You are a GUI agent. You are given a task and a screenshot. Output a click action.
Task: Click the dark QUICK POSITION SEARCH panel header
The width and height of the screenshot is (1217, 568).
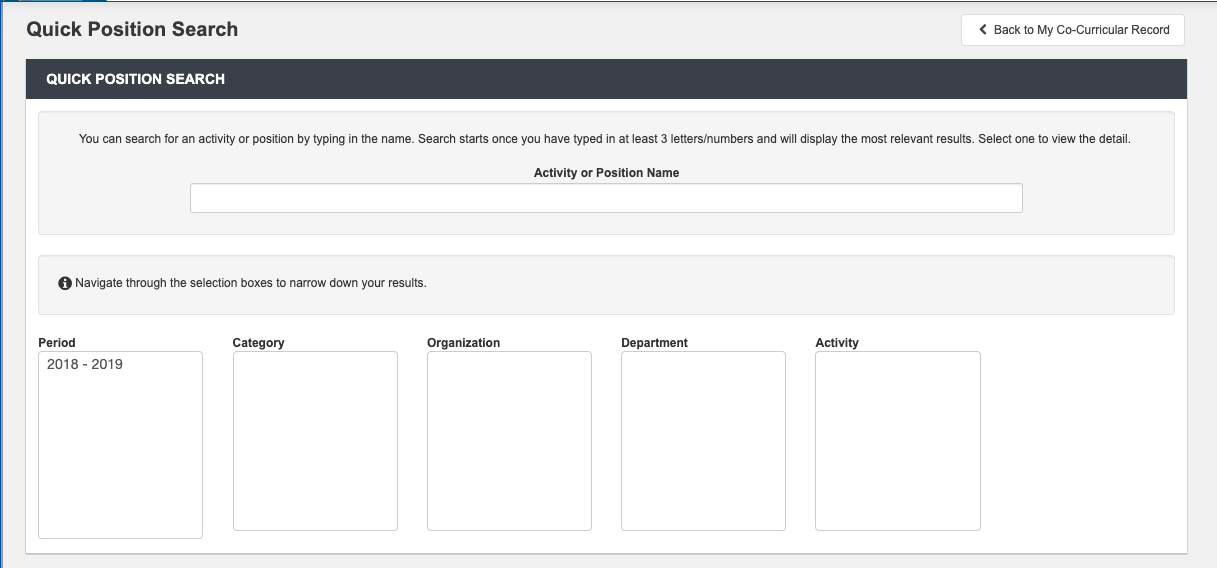(x=606, y=79)
